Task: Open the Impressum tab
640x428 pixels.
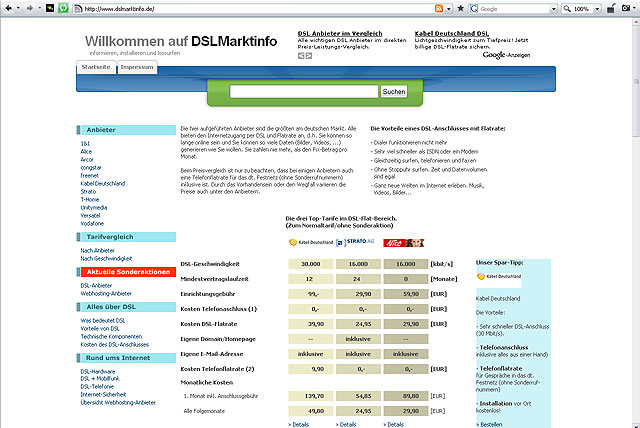Action: click(x=137, y=67)
